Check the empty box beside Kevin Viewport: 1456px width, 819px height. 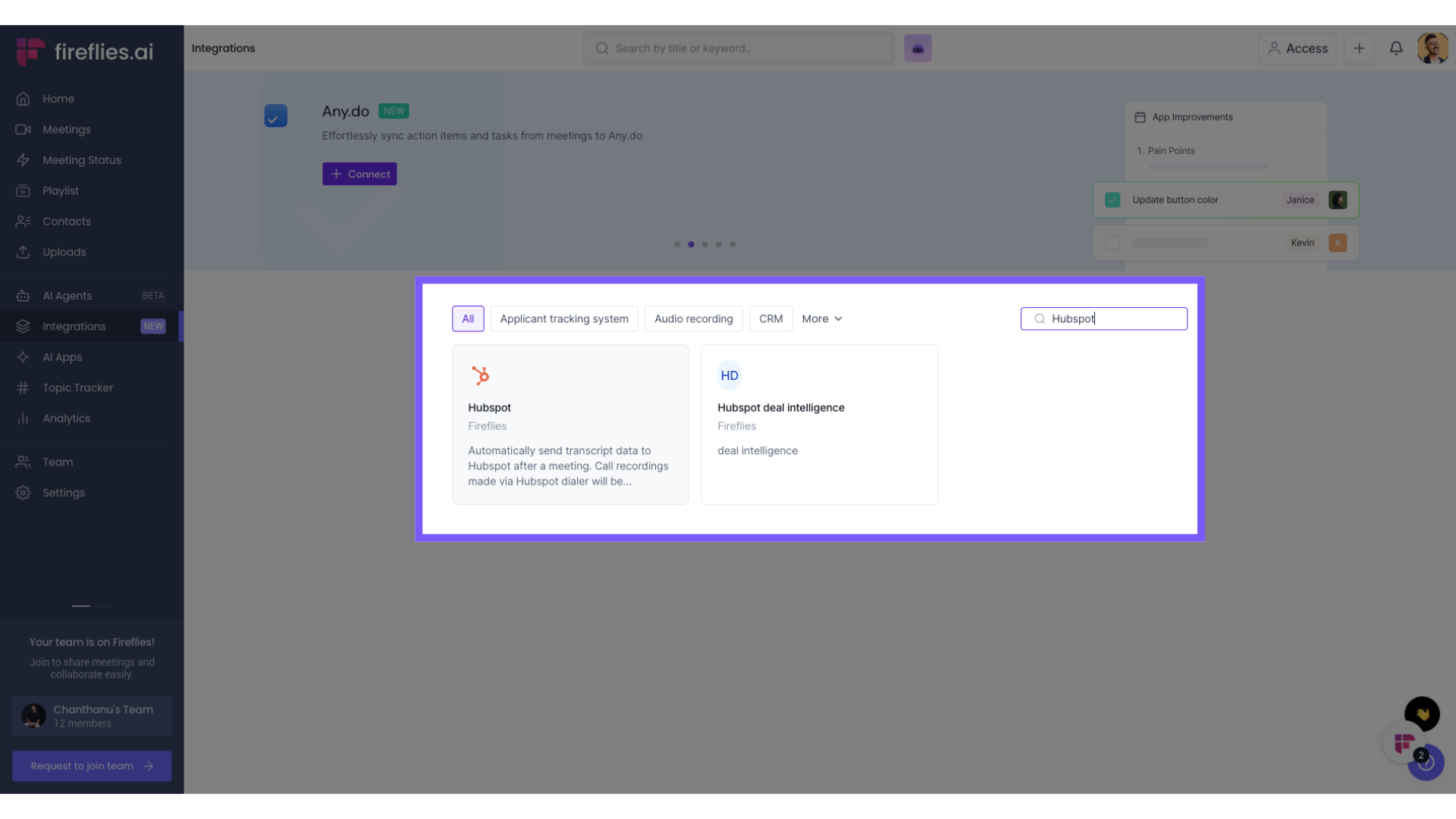pyautogui.click(x=1112, y=243)
